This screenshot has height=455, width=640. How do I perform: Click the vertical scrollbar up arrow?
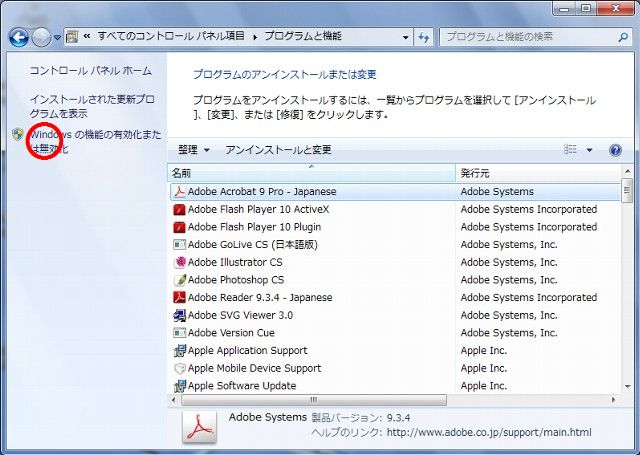[x=627, y=171]
